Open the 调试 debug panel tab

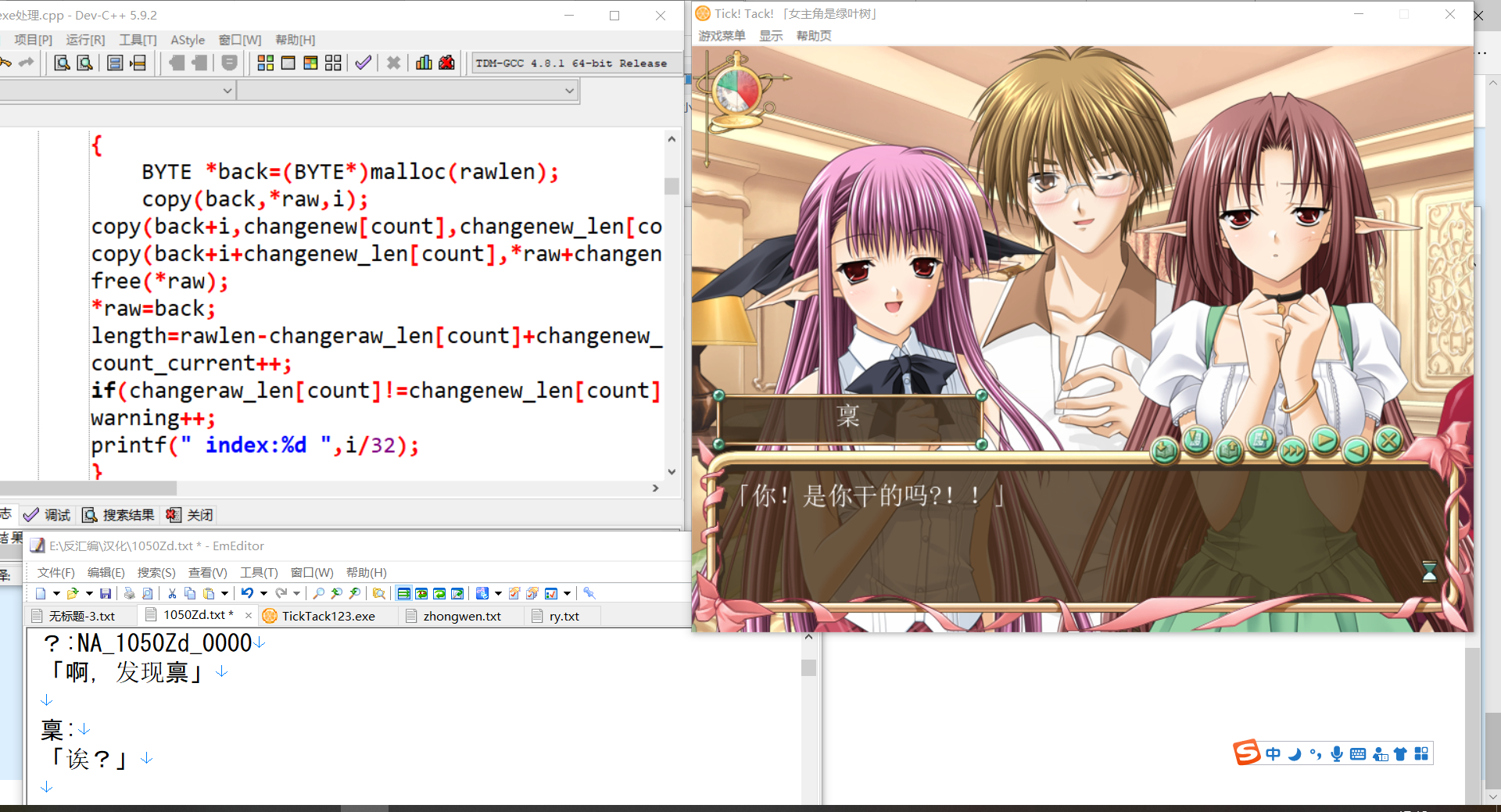(x=47, y=515)
